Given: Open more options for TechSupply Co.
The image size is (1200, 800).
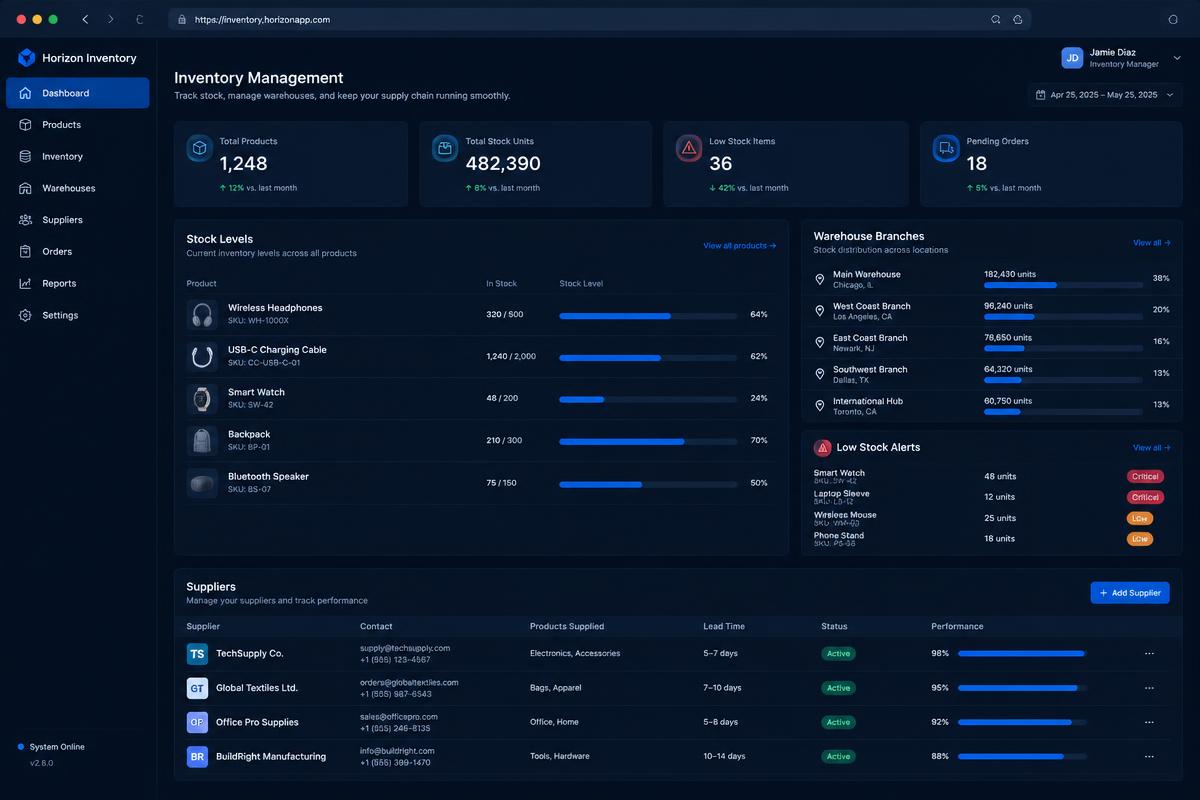Looking at the screenshot, I should pos(1149,653).
